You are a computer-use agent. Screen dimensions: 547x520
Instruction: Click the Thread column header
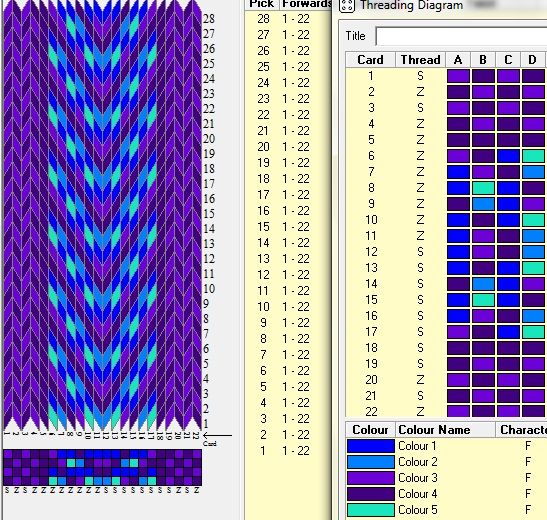pyautogui.click(x=420, y=60)
